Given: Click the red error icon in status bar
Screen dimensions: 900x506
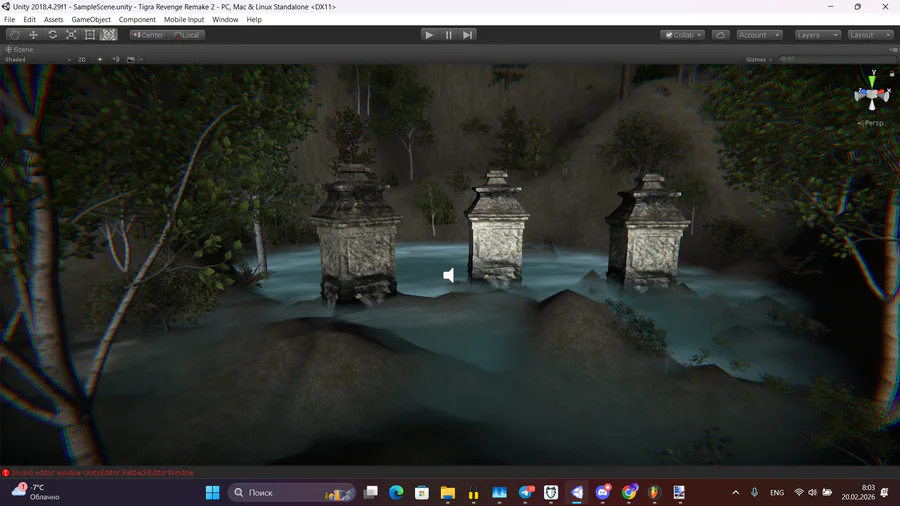Looking at the screenshot, I should point(6,473).
